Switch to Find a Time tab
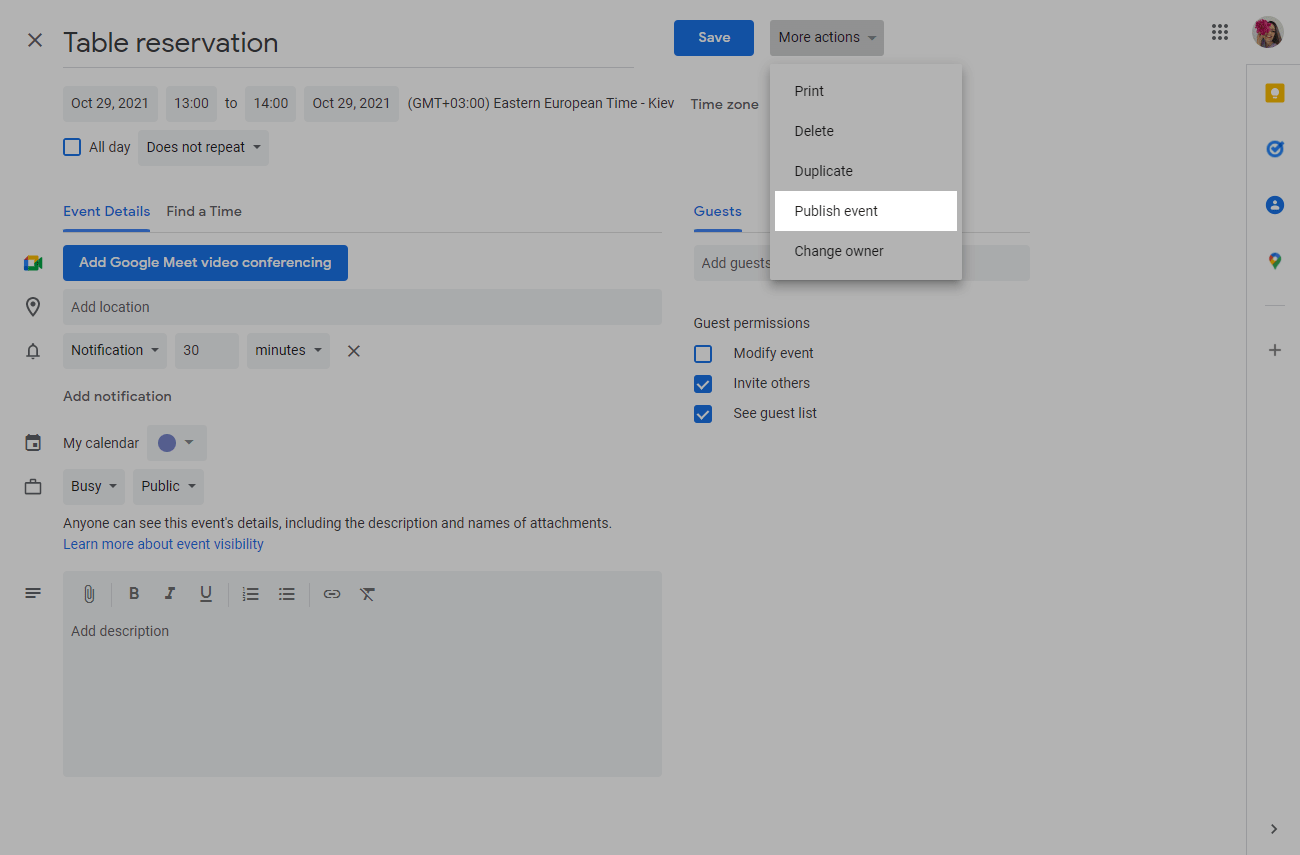This screenshot has height=855, width=1300. point(204,211)
